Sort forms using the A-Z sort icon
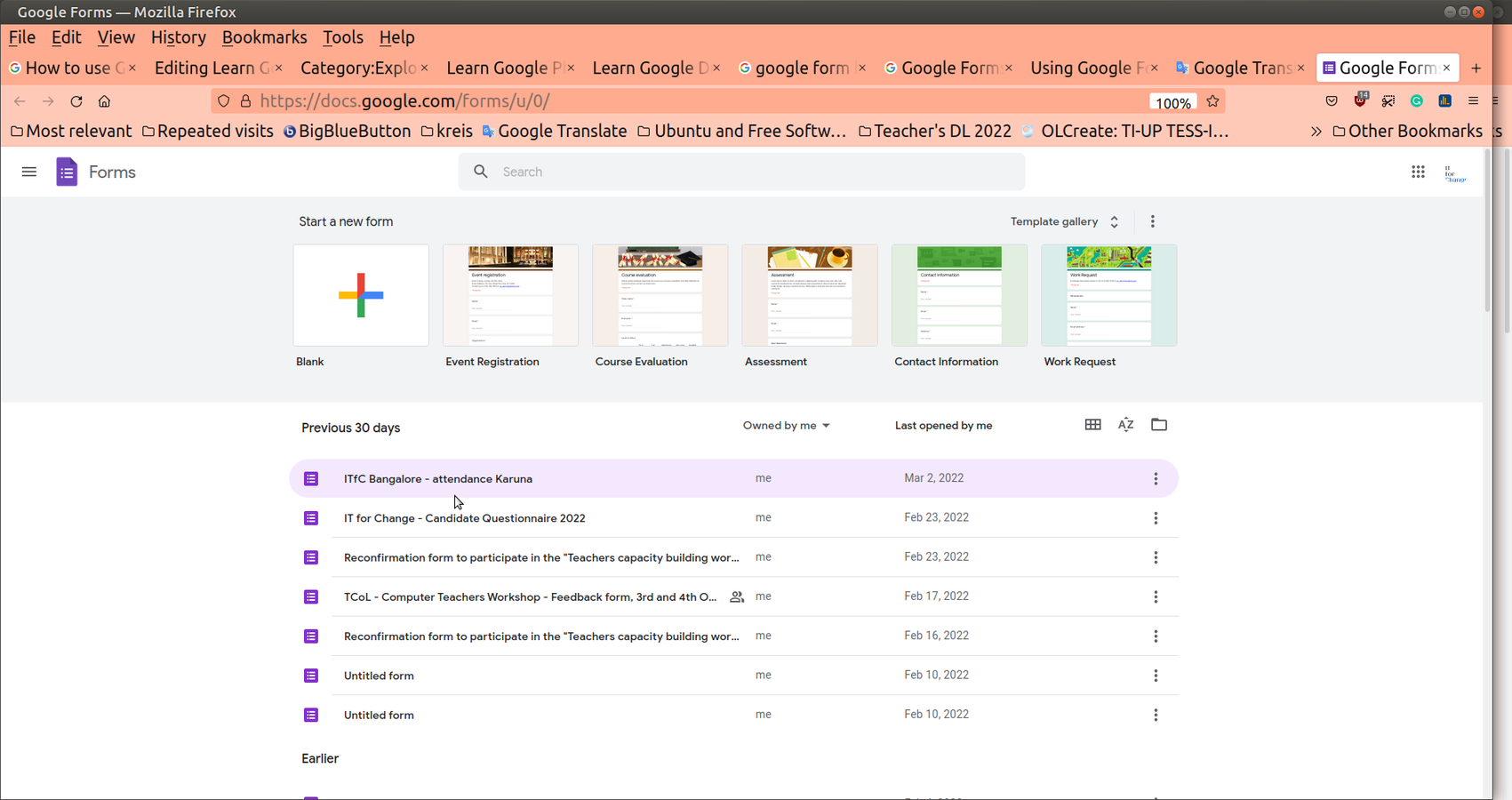This screenshot has width=1512, height=800. (1125, 425)
